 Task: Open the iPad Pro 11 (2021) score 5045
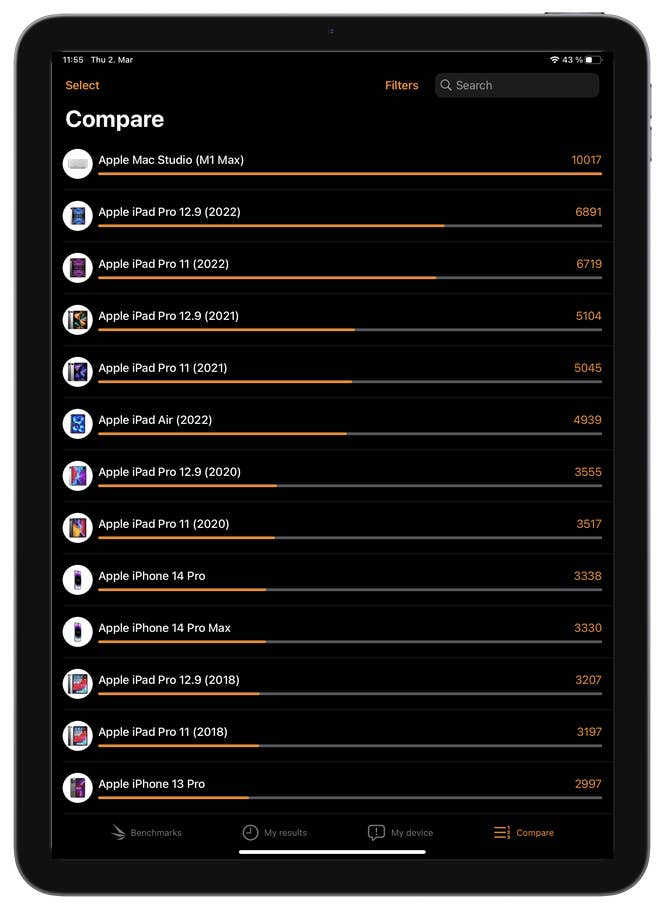pos(586,368)
